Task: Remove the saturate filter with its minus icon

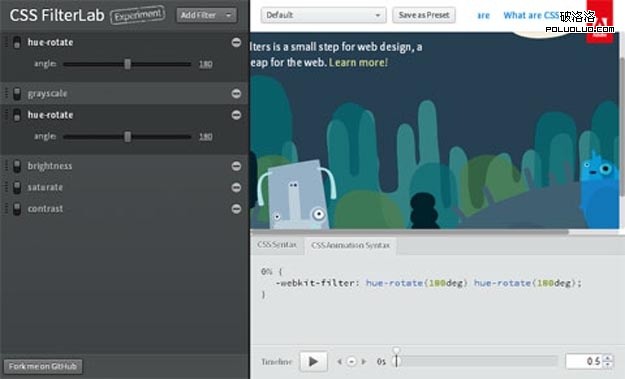Action: click(x=236, y=187)
